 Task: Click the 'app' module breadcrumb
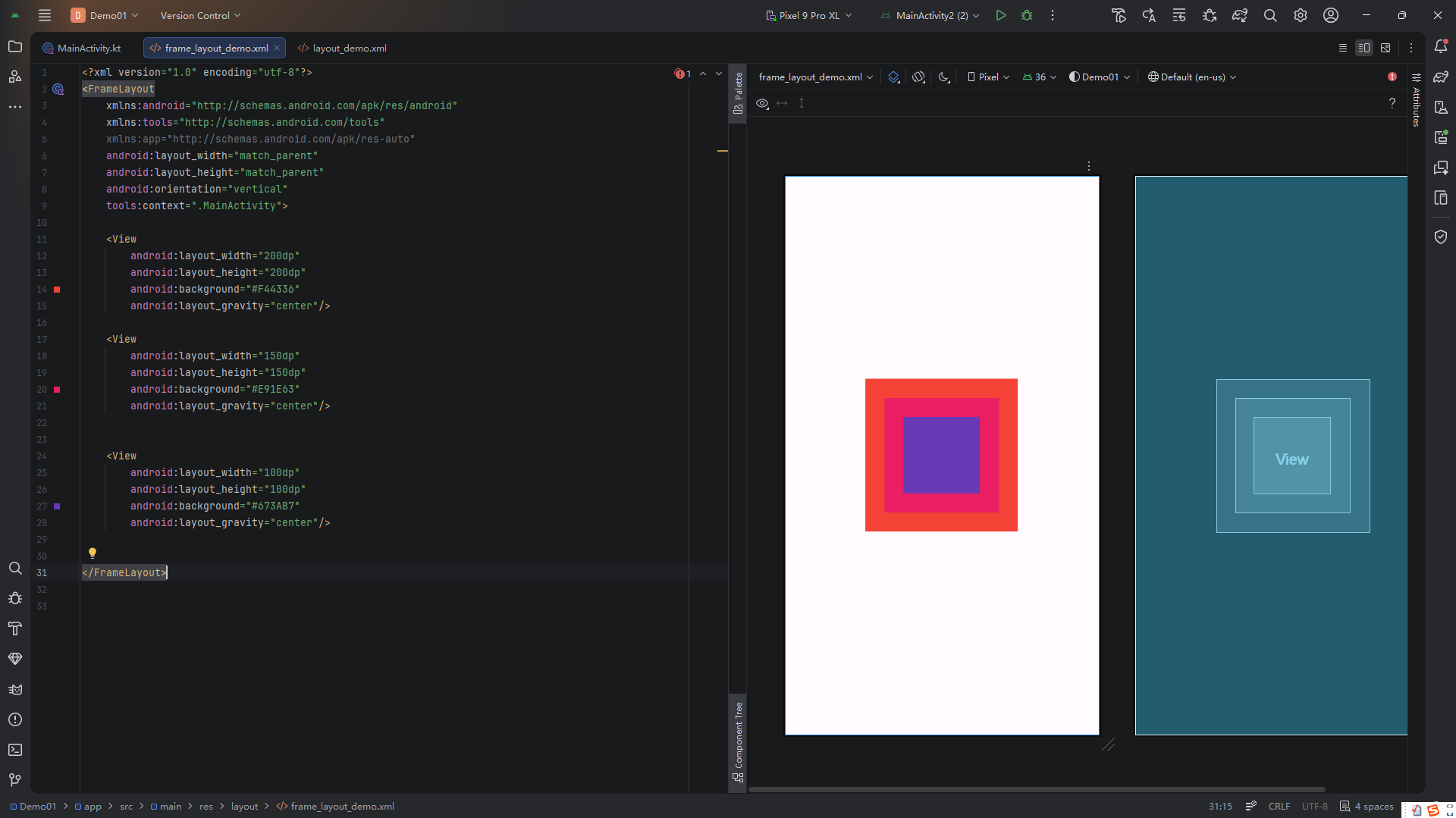[88, 807]
